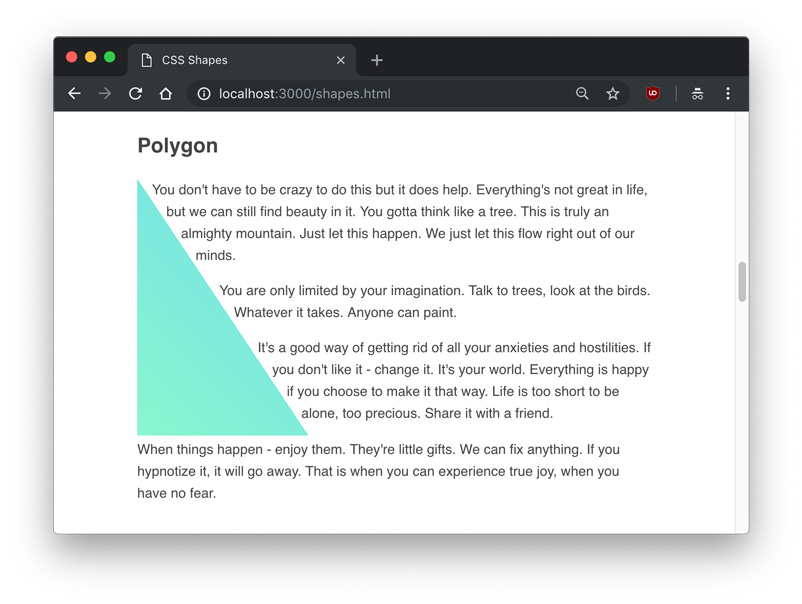This screenshot has width=802, height=604.
Task: Open the uBlock Origin extension
Action: coord(653,94)
